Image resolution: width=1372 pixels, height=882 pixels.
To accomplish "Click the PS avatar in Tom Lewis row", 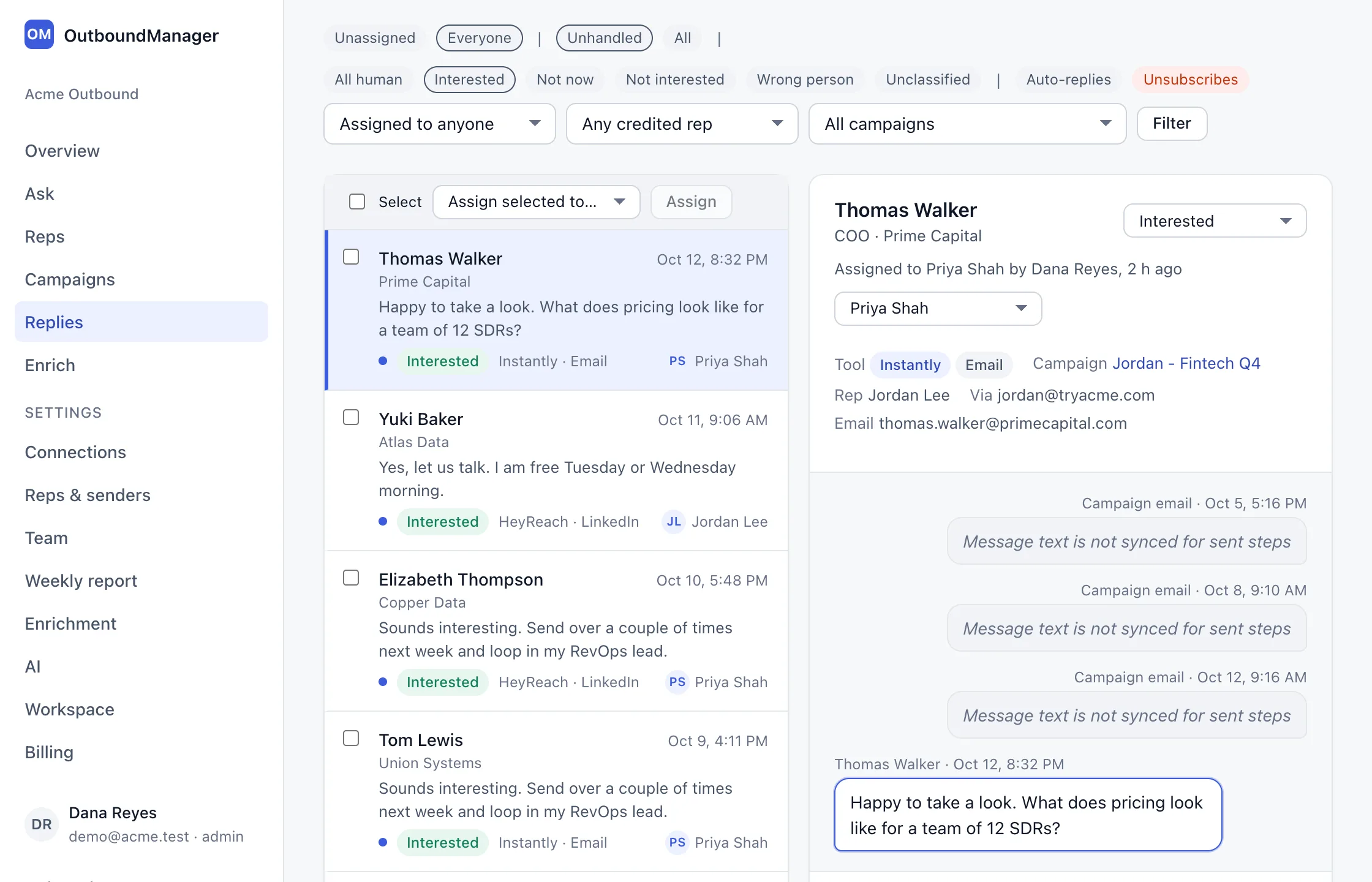I will pos(677,843).
